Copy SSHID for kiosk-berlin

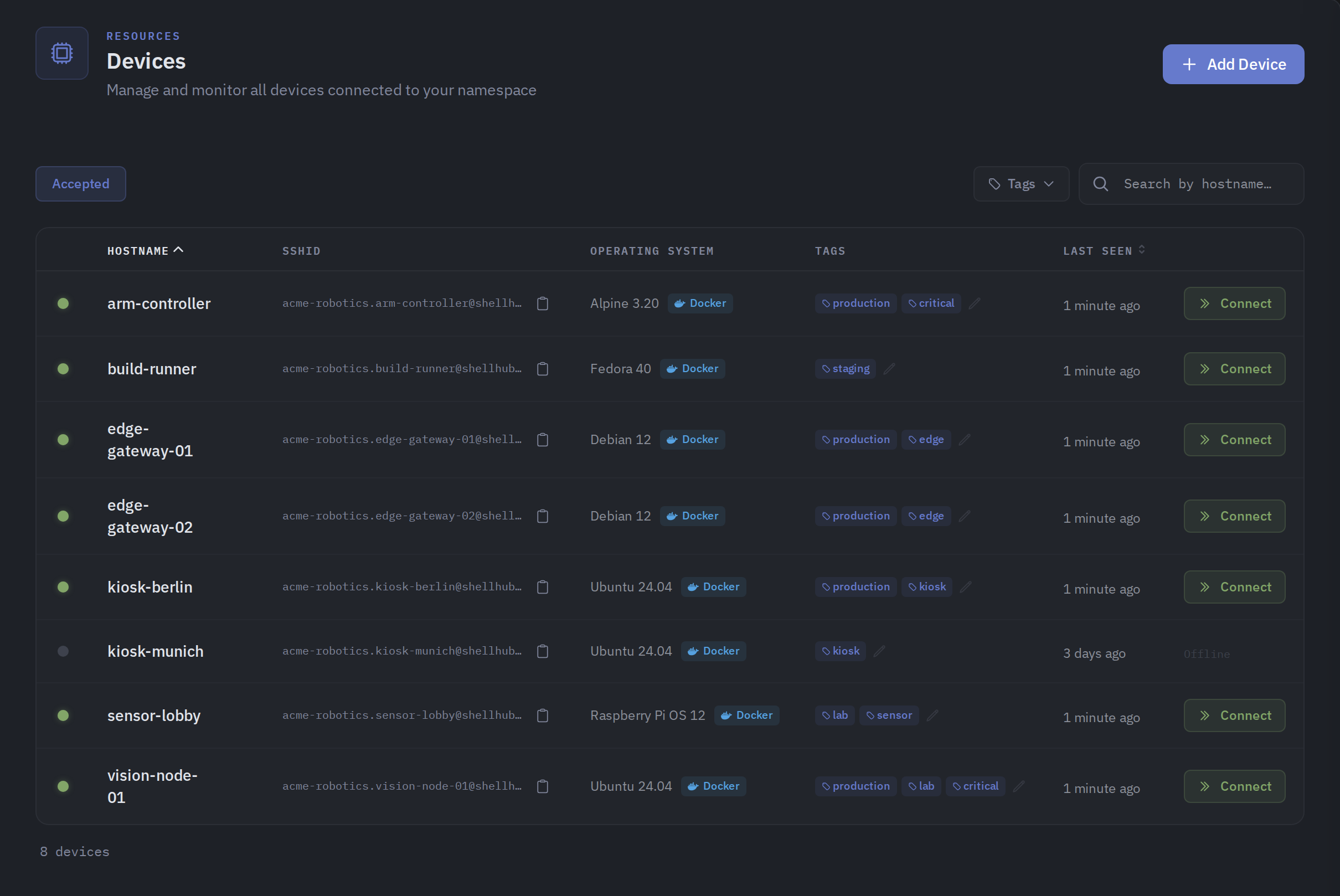tap(542, 587)
